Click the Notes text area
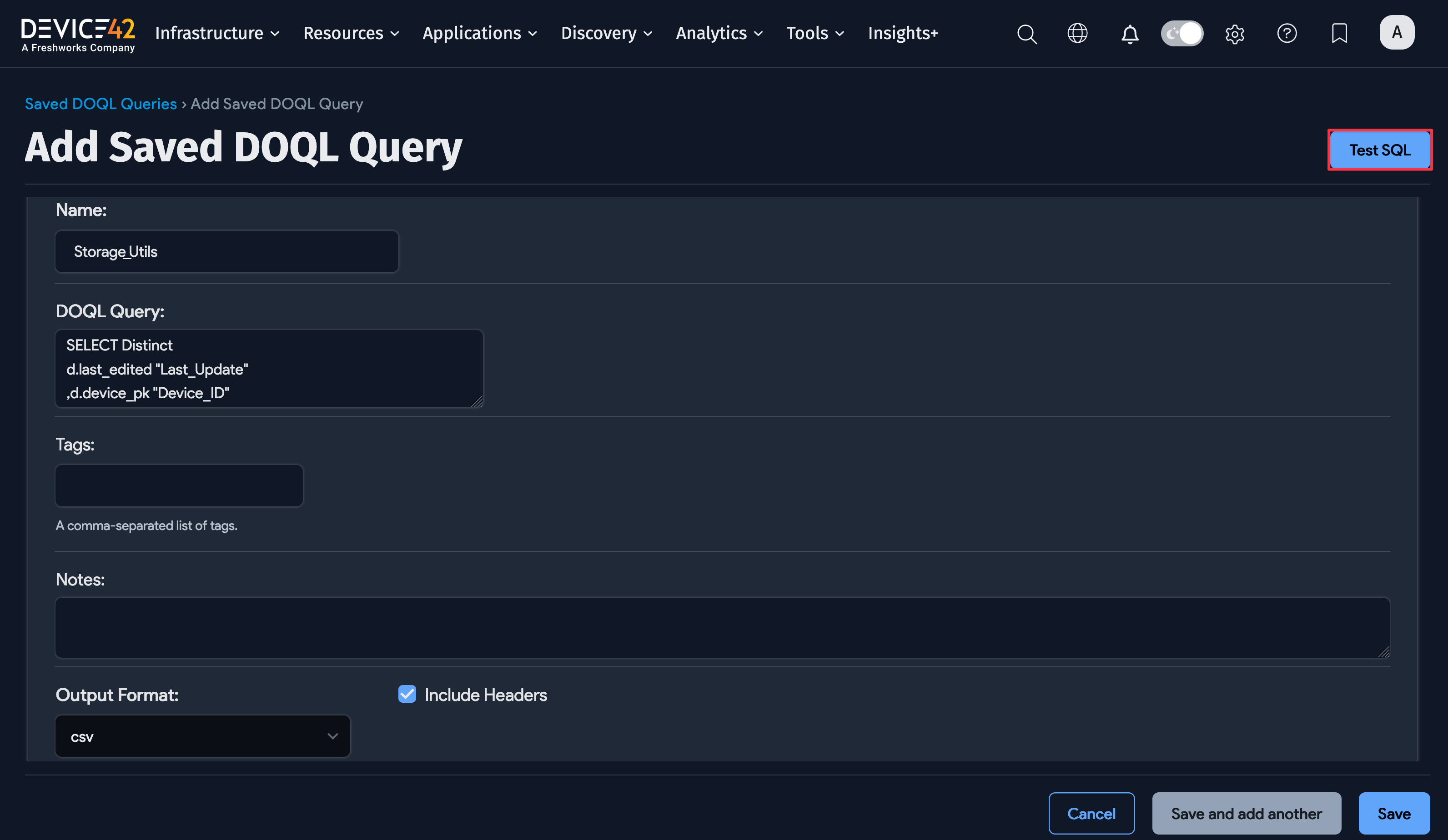The image size is (1448, 840). click(x=722, y=627)
